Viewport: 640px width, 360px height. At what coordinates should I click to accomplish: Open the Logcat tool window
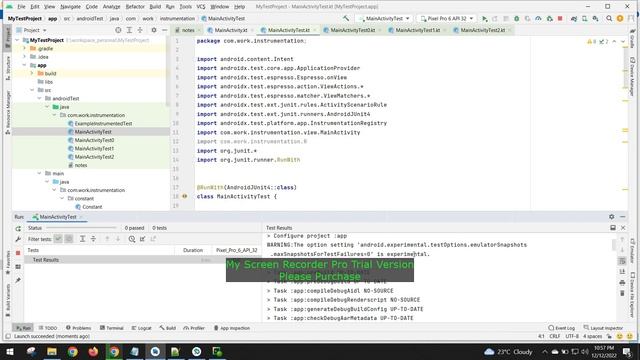coord(141,328)
